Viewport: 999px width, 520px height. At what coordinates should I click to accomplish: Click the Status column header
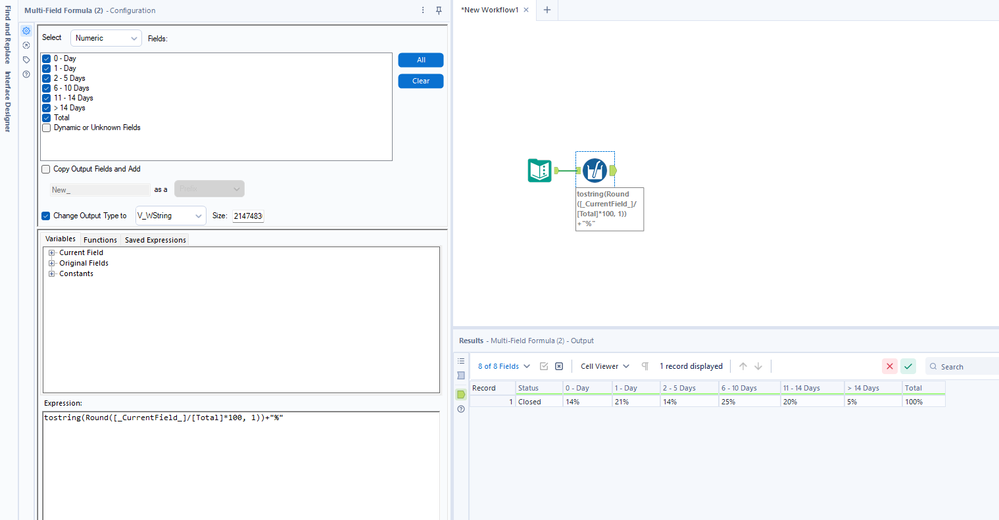click(x=538, y=387)
